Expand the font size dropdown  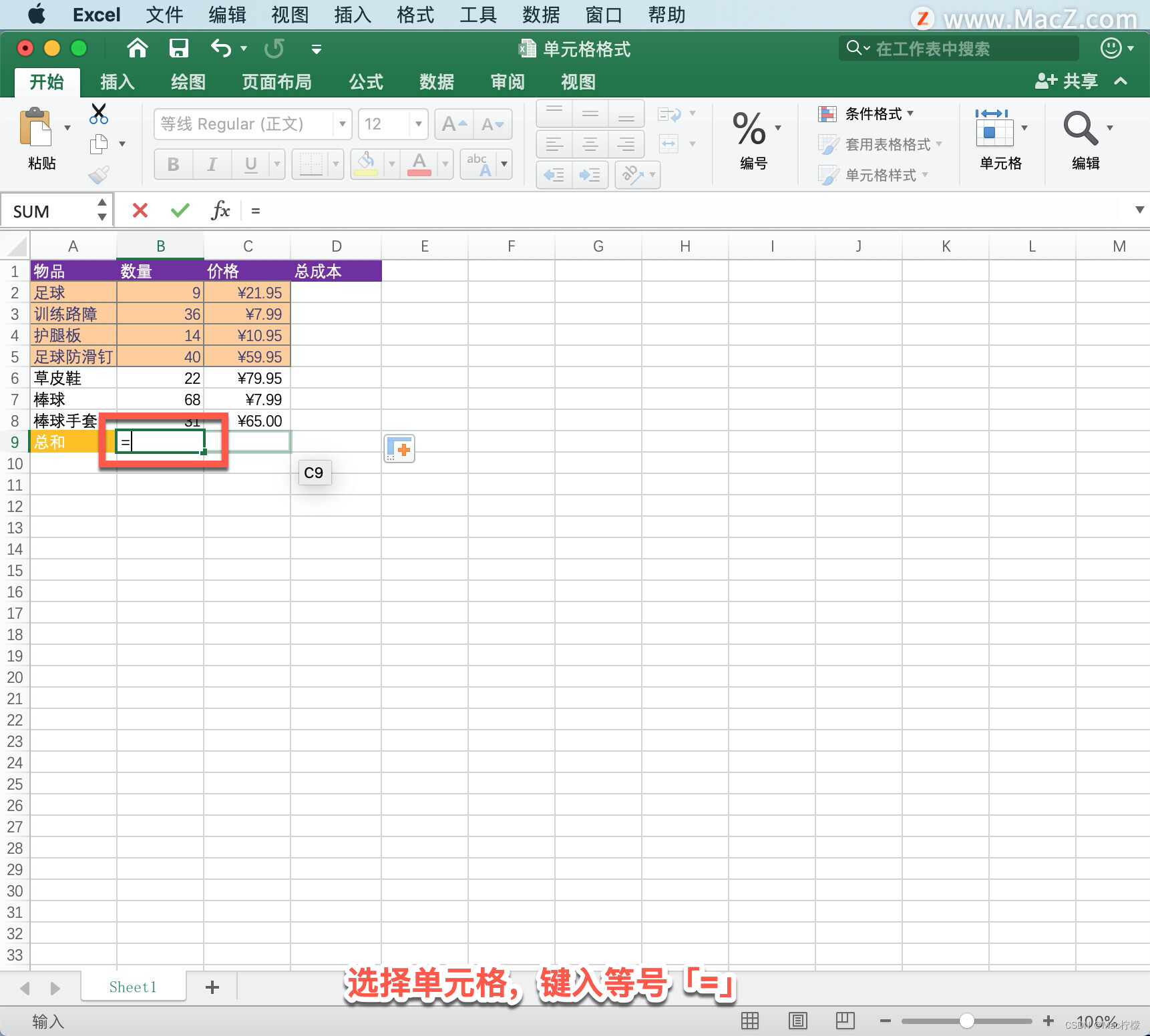(418, 124)
